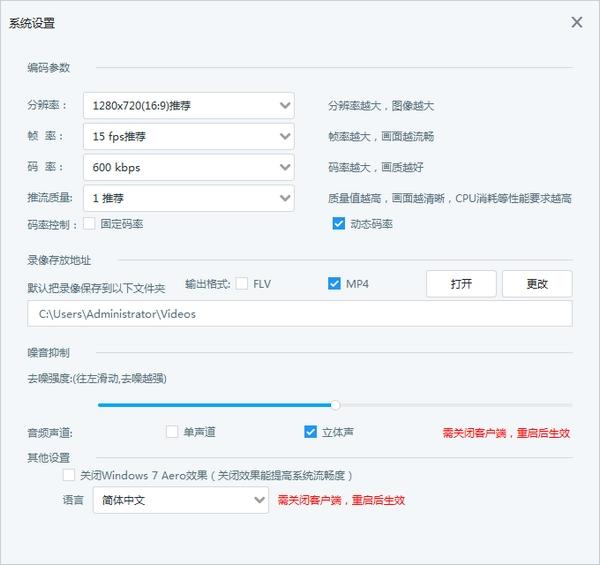Toggle the 立体声 stereo checkbox
This screenshot has height=565, width=600.
pyautogui.click(x=310, y=432)
